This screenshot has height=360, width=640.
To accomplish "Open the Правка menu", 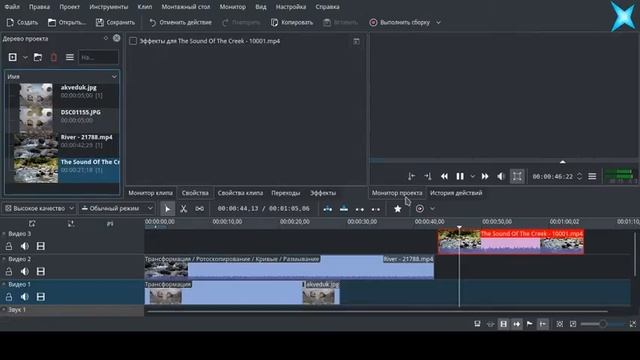I will pyautogui.click(x=40, y=7).
